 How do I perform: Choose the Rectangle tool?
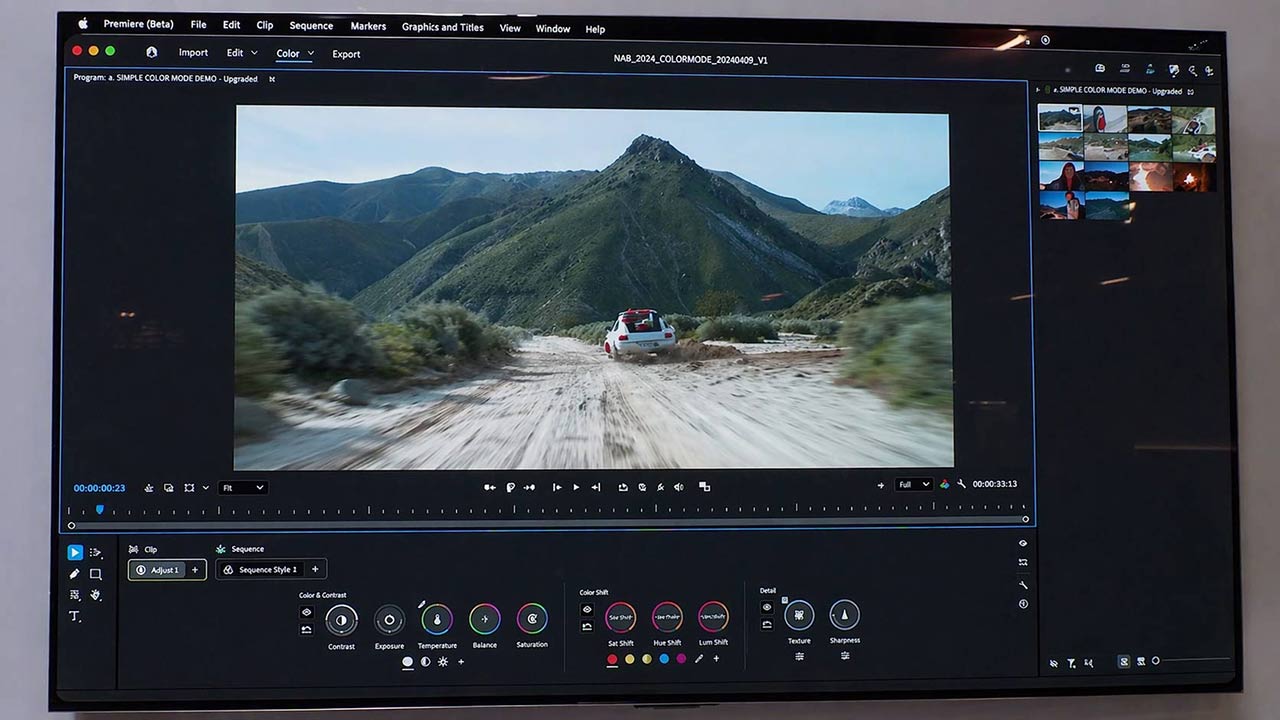[x=96, y=574]
